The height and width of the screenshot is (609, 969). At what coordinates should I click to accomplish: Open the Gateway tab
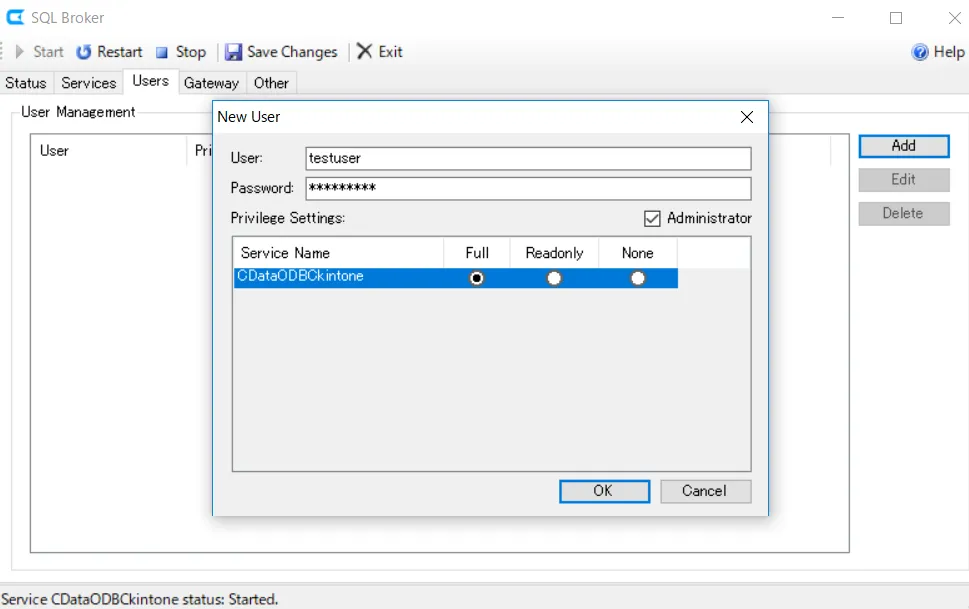tap(211, 83)
